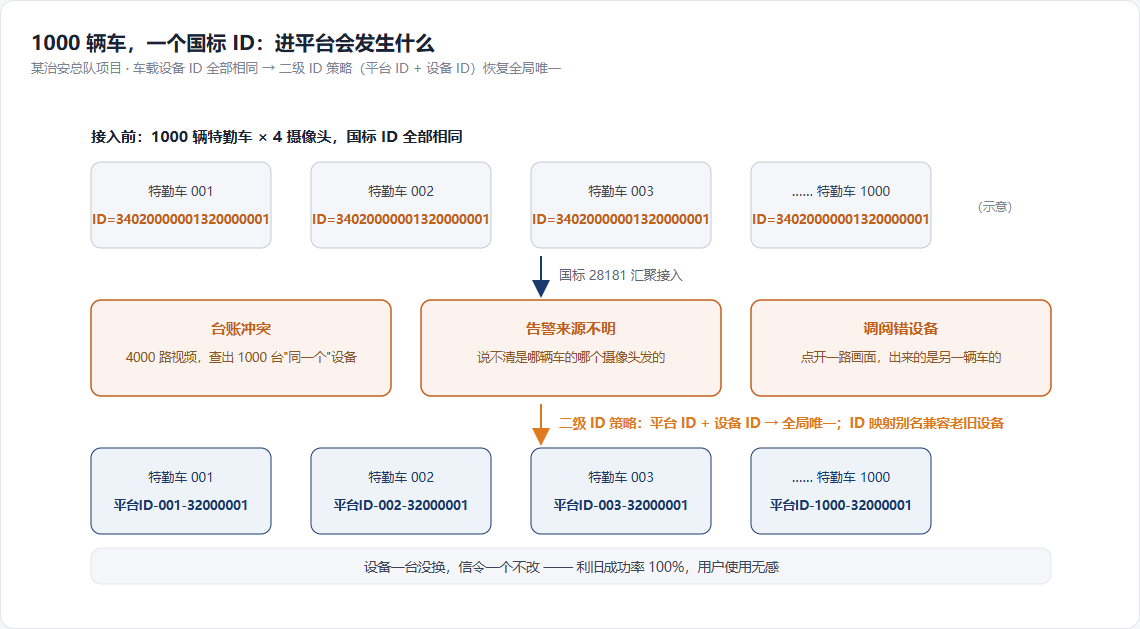Click the value "平台ID-001-32000001"
The width and height of the screenshot is (1140, 629).
coord(181,505)
